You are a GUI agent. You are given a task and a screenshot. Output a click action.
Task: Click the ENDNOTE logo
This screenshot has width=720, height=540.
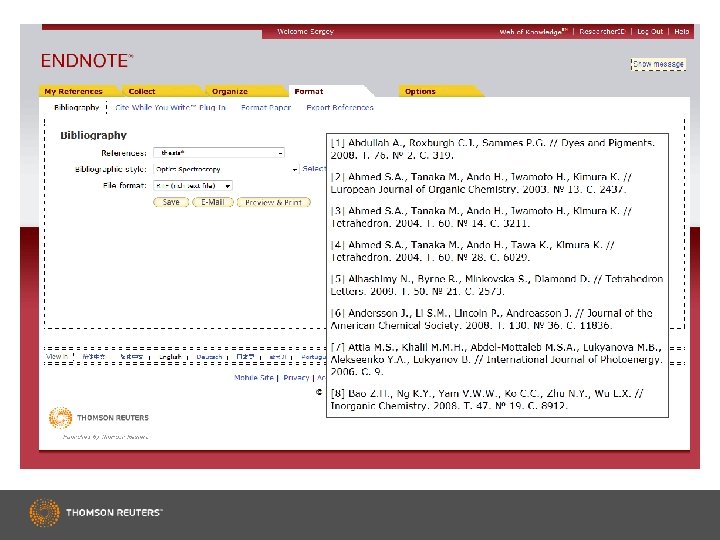point(87,61)
